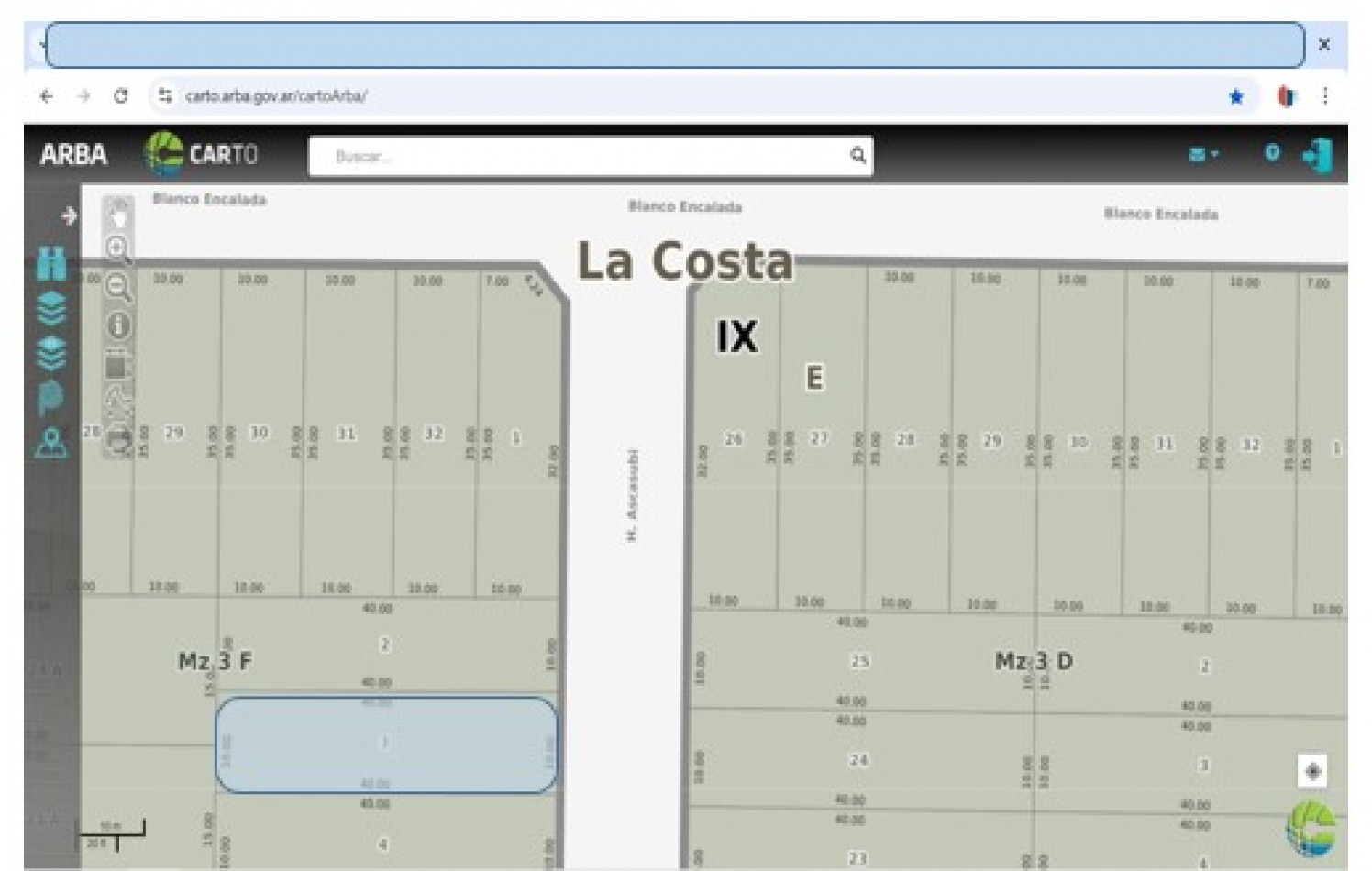
Task: Open the lower layers stack panel
Action: pos(51,353)
